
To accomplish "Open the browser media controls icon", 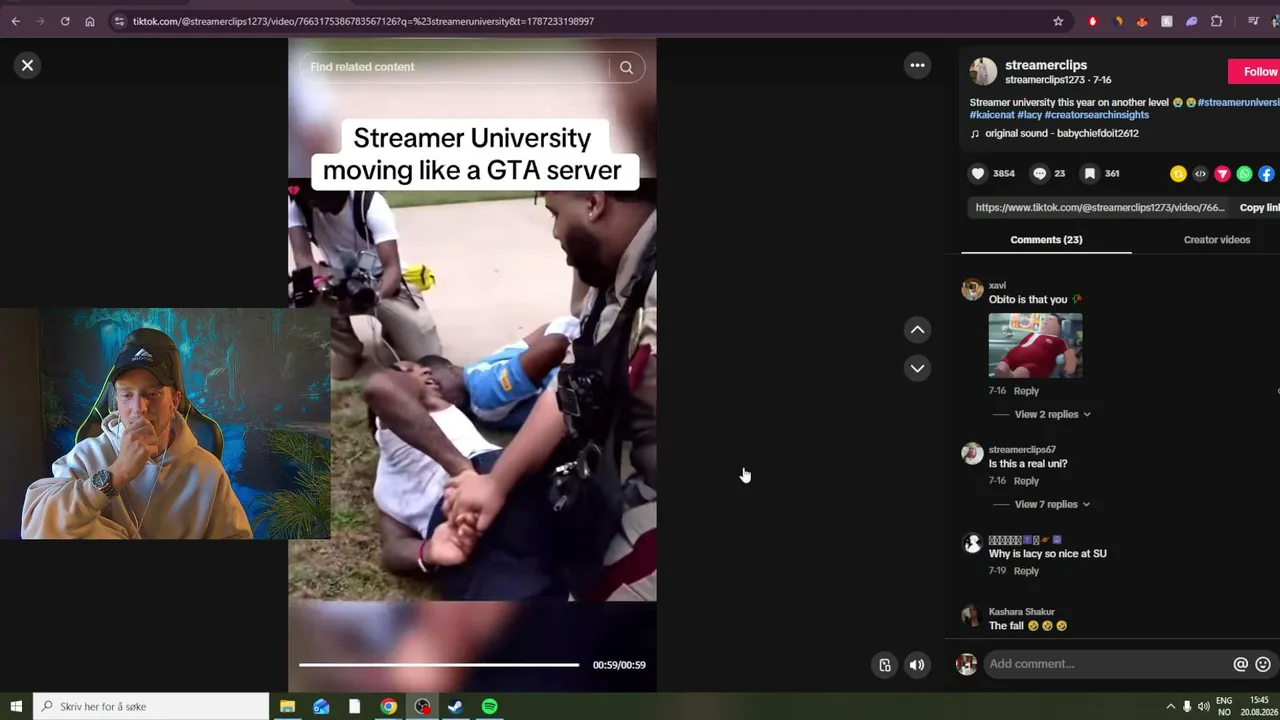I will click(1253, 21).
